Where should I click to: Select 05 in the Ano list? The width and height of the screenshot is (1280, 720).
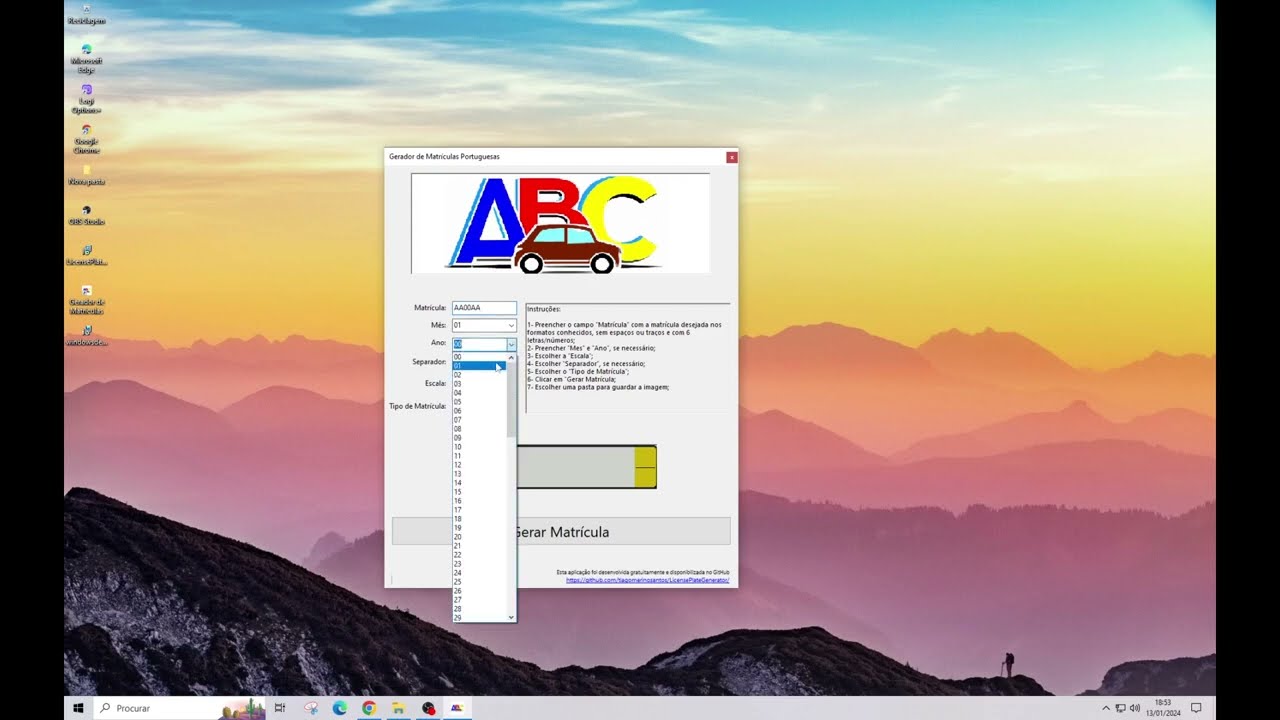tap(480, 402)
